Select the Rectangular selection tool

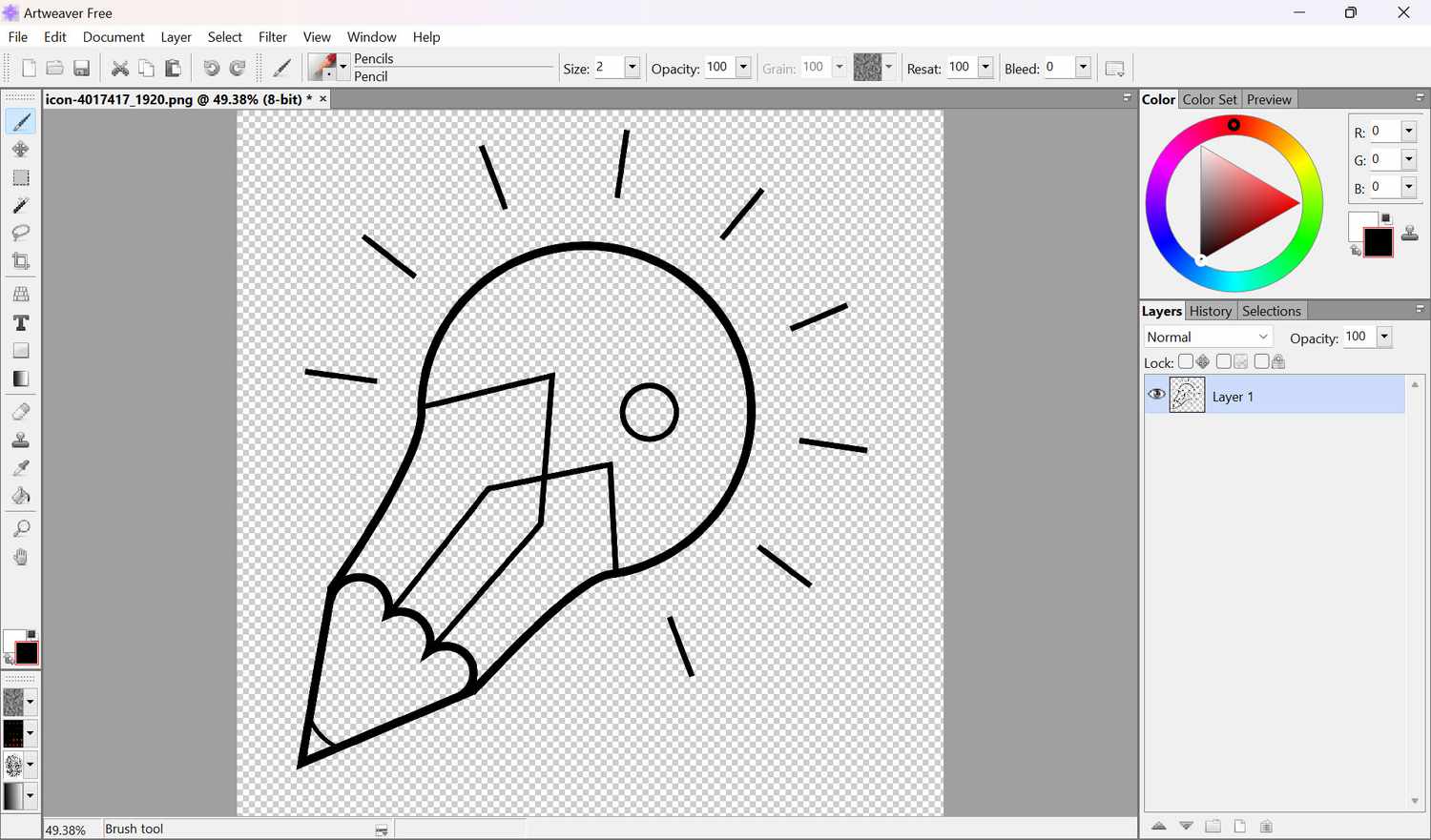coord(21,178)
